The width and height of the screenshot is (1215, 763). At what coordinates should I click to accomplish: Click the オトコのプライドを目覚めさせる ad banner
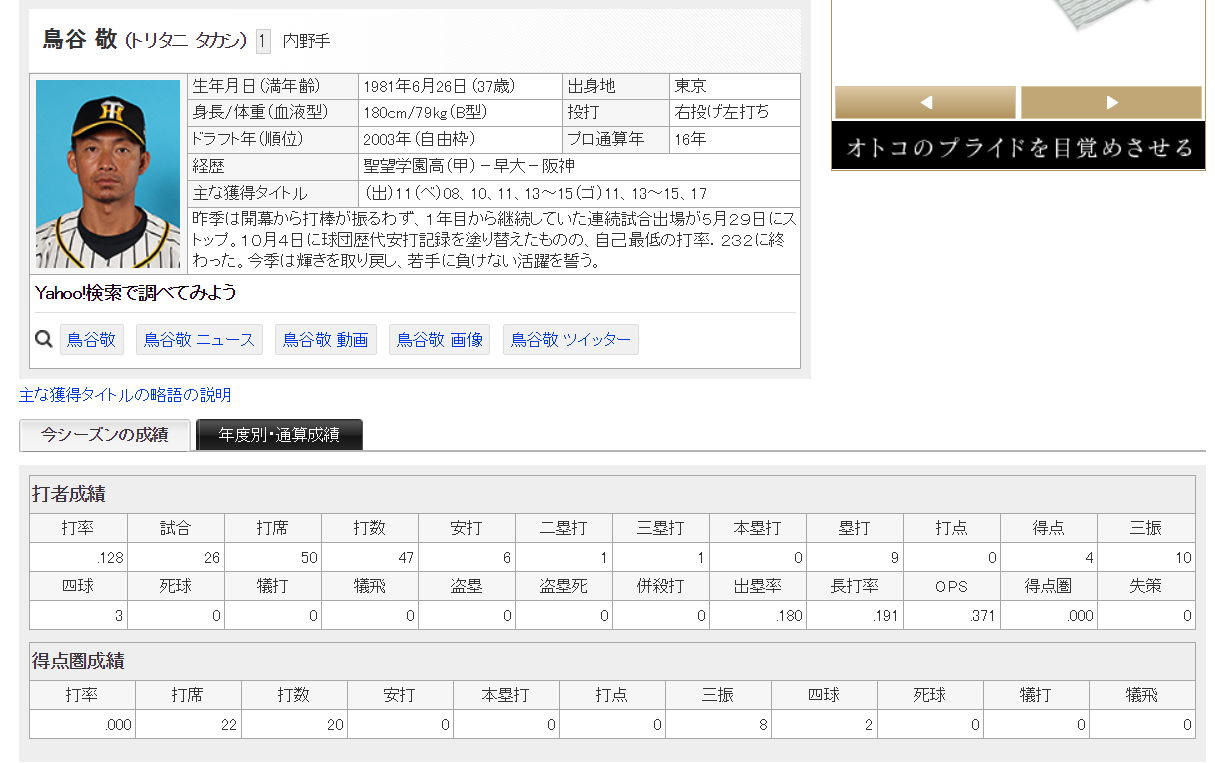[x=1018, y=147]
